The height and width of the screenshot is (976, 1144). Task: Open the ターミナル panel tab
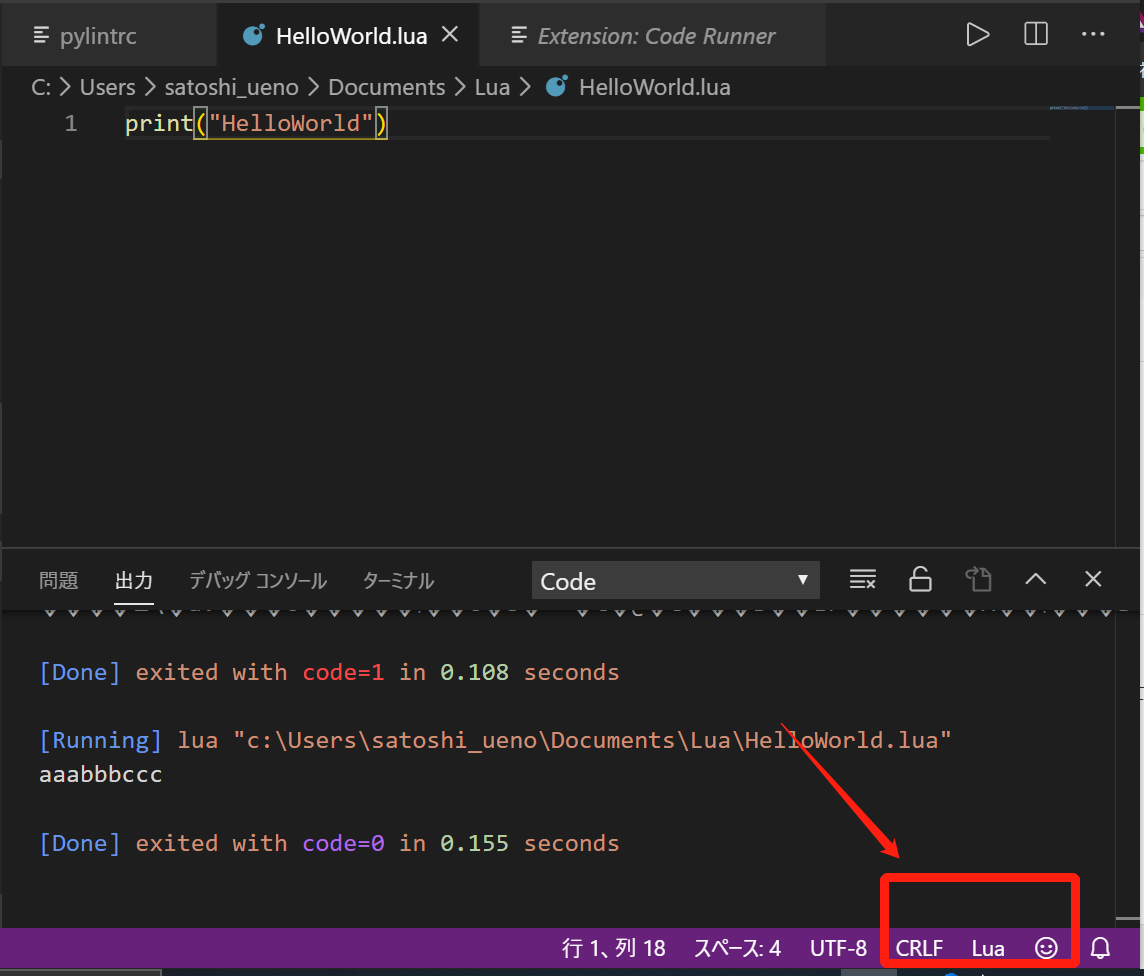pos(397,580)
